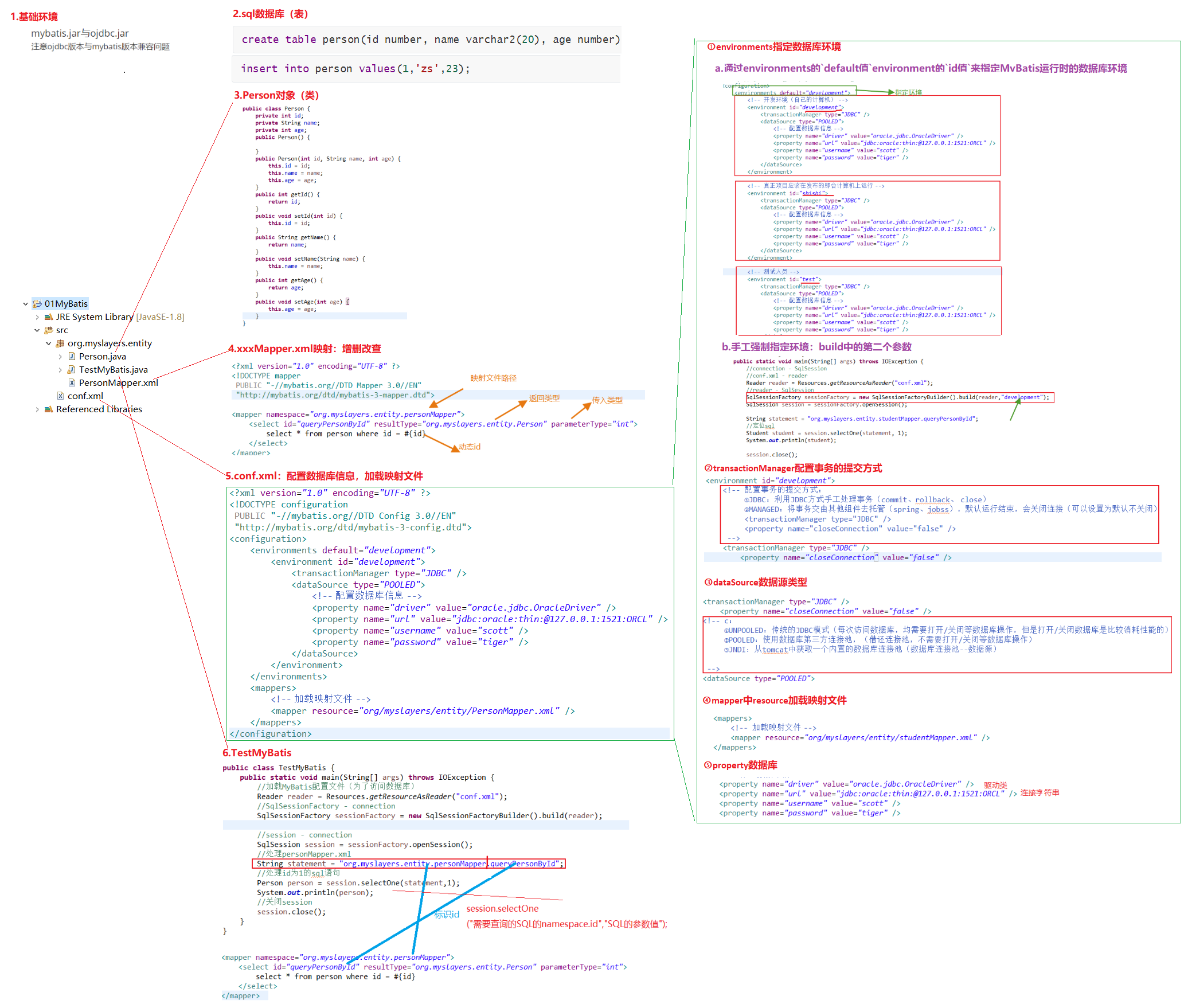The height and width of the screenshot is (1008, 1188).
Task: Expand the Referenced Libraries node
Action: click(x=37, y=409)
